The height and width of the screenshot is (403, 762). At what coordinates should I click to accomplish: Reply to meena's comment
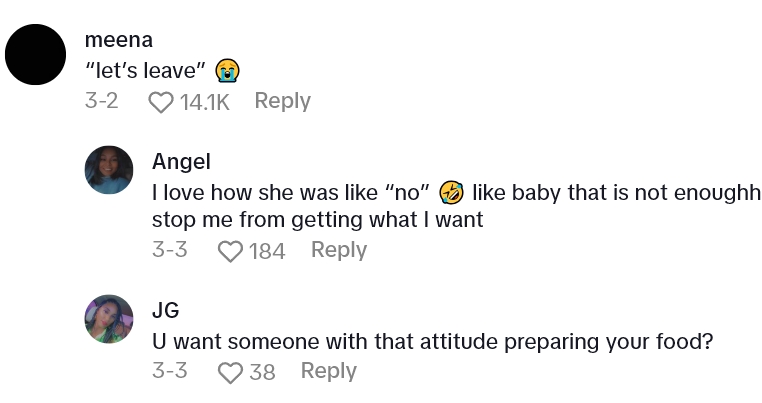282,101
